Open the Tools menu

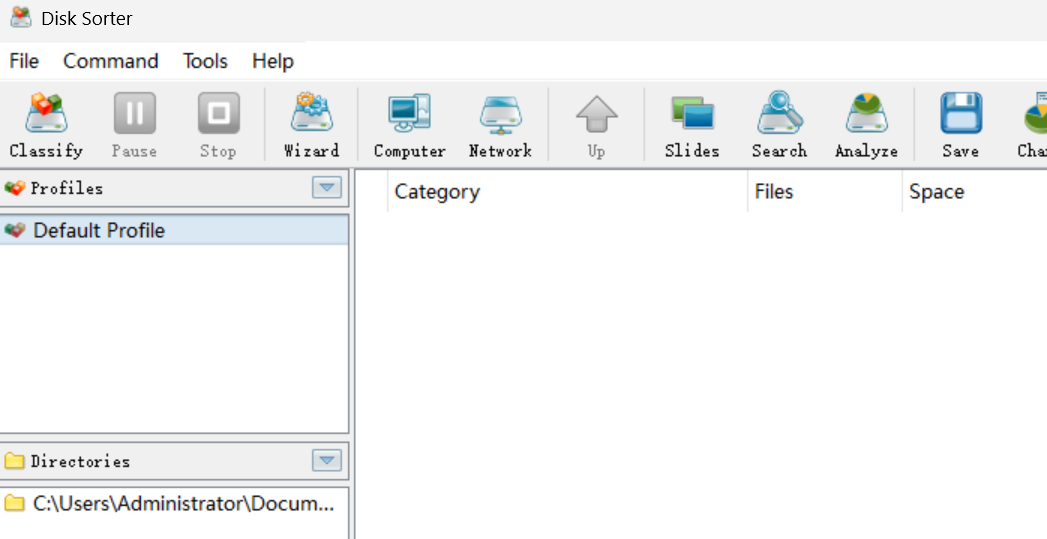pos(205,61)
